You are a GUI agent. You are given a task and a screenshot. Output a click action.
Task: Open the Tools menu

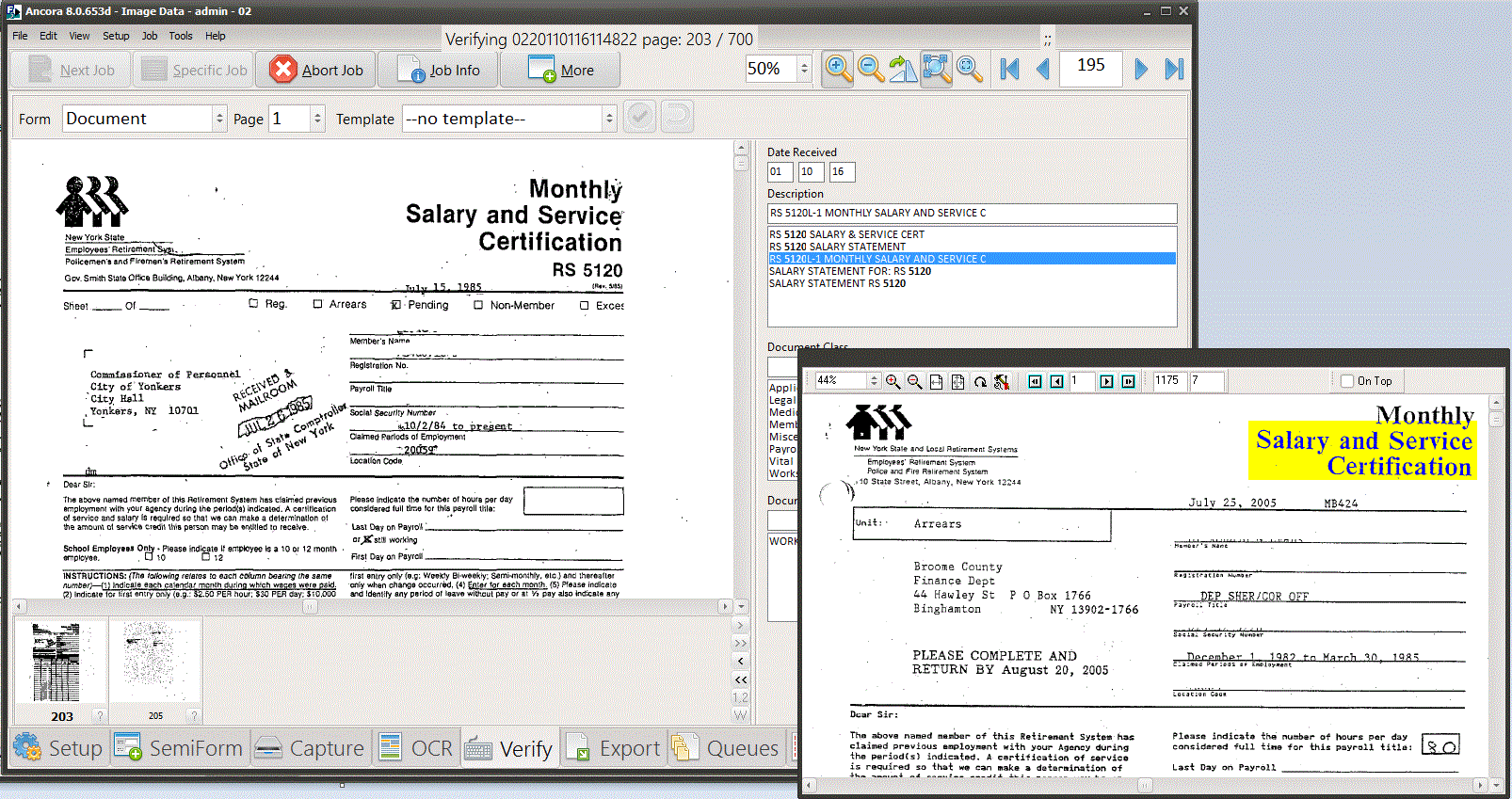[181, 36]
